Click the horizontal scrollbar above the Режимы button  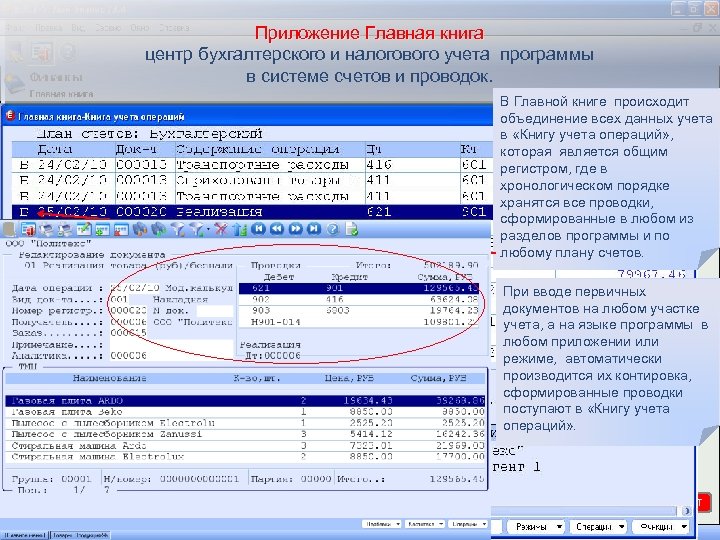[583, 511]
